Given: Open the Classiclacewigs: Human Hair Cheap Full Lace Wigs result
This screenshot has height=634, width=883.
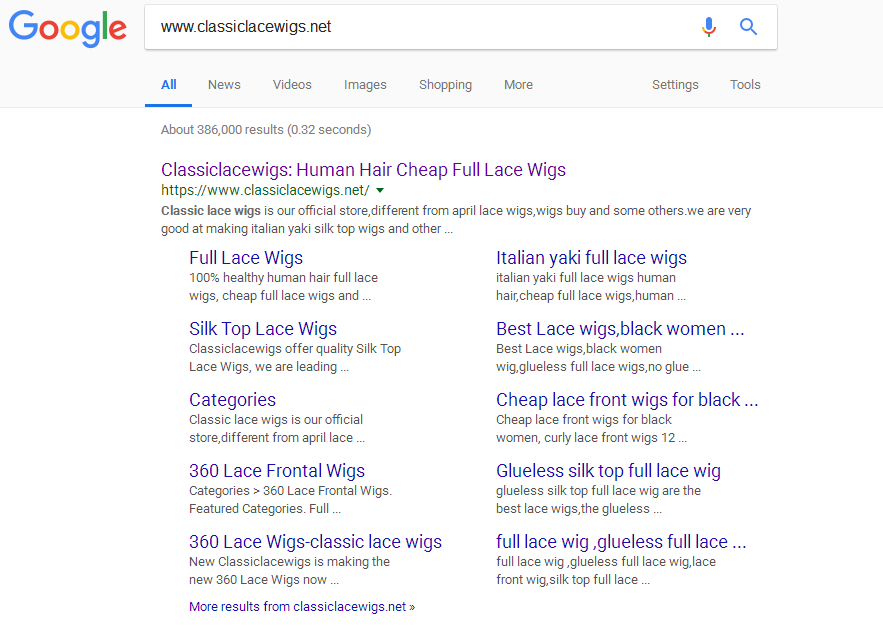Looking at the screenshot, I should tap(363, 169).
